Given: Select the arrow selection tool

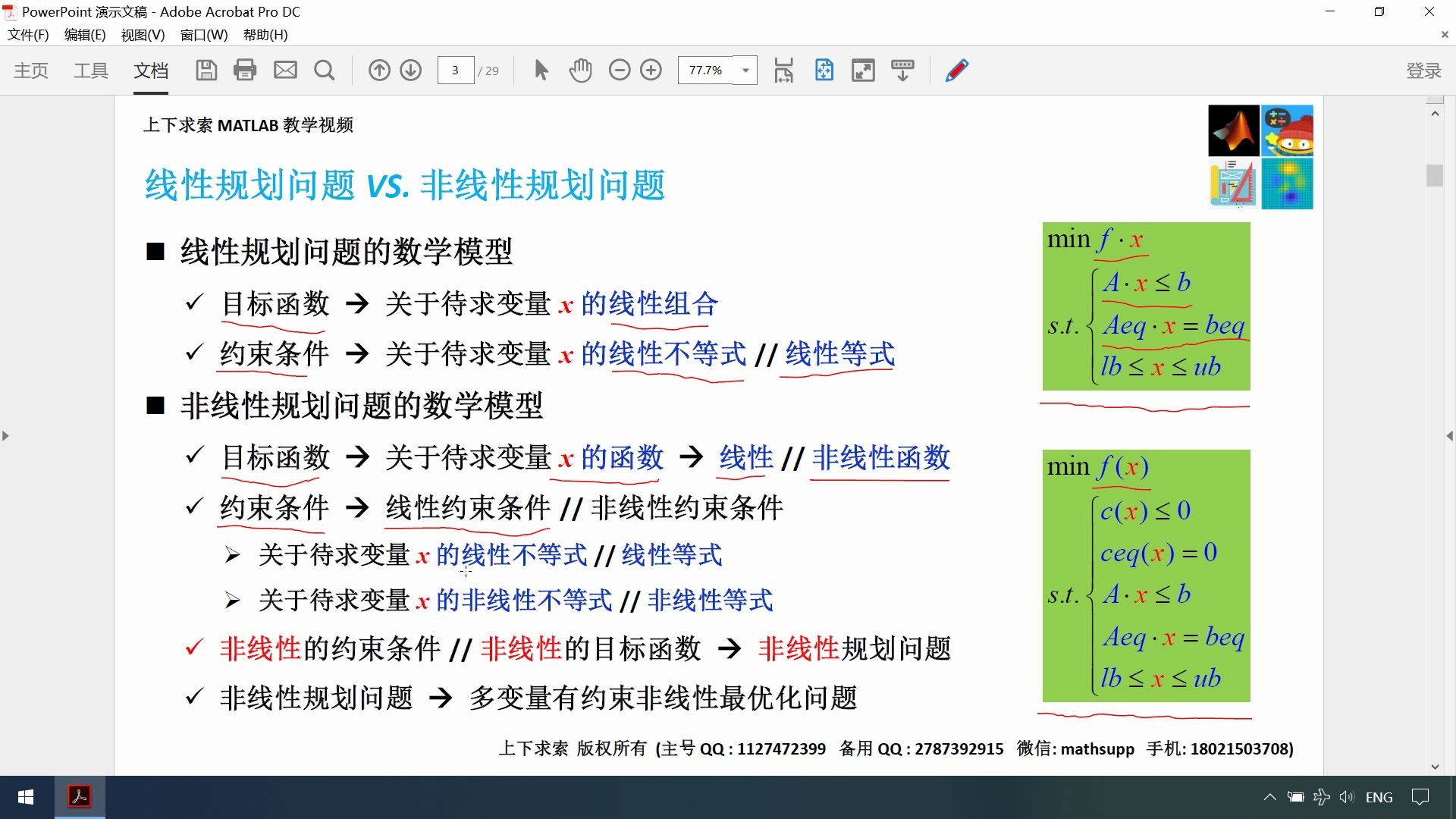Looking at the screenshot, I should click(x=540, y=70).
